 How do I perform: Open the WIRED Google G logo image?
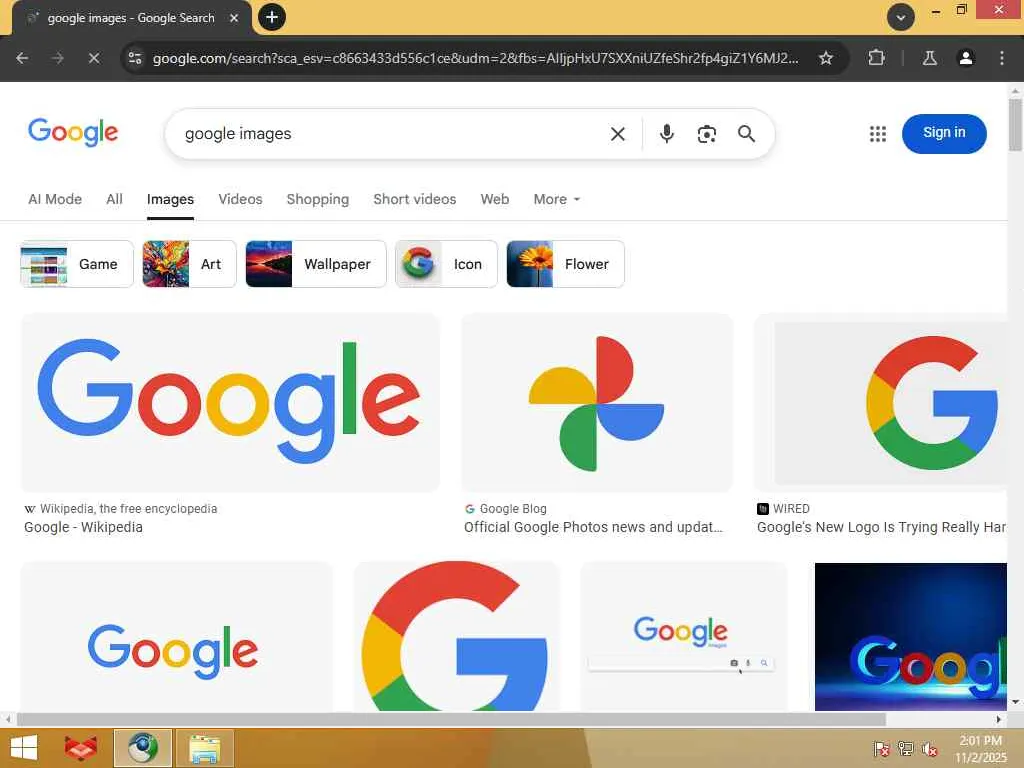tap(881, 402)
